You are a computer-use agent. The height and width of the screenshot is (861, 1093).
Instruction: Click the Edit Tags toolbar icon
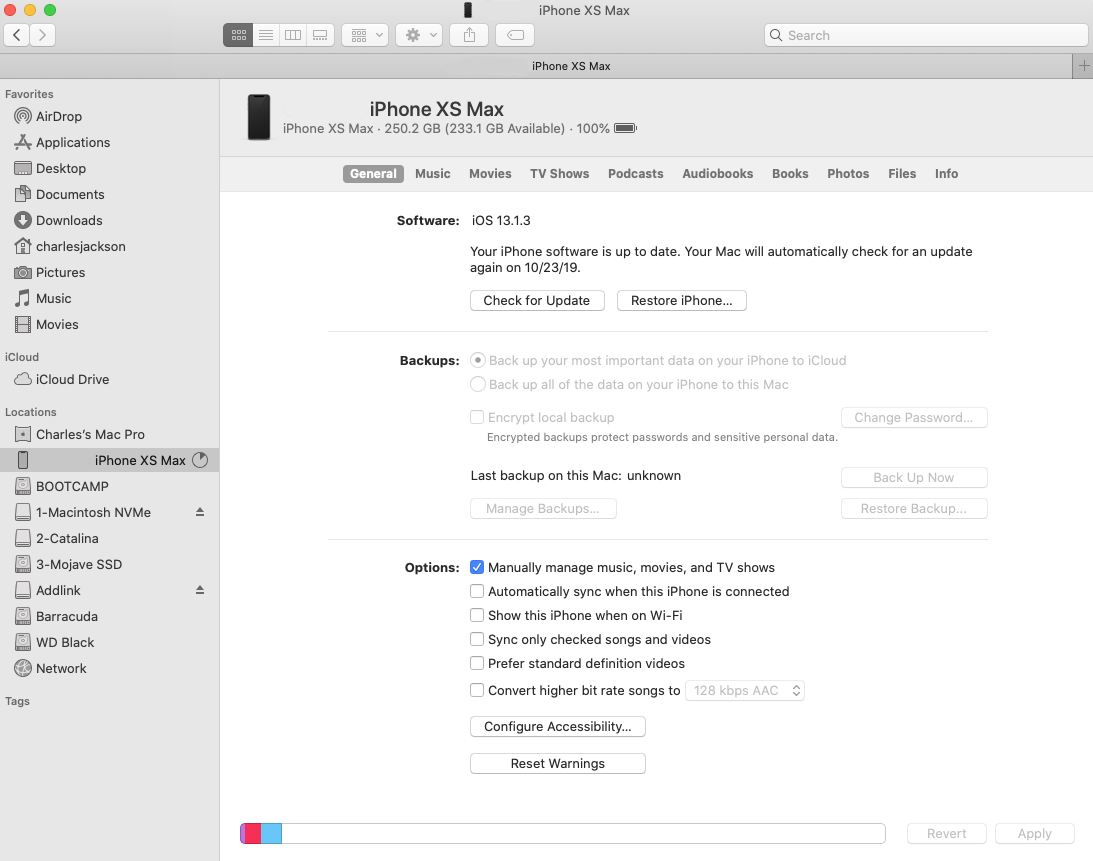click(515, 35)
